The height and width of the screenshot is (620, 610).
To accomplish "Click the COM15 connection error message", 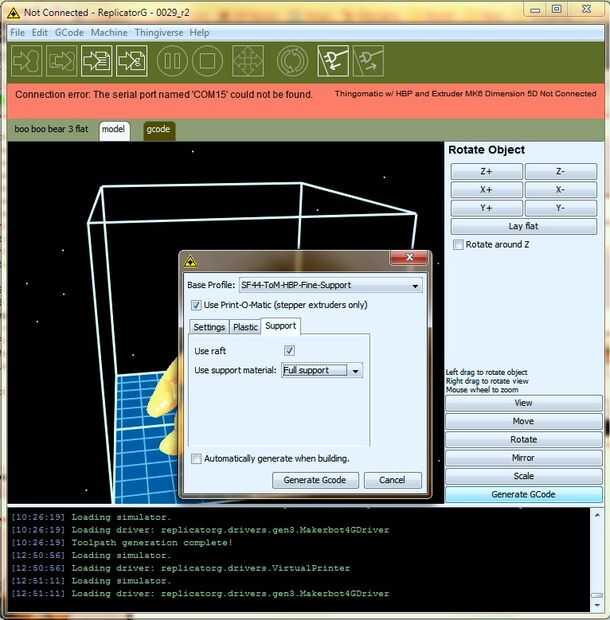I will (164, 95).
